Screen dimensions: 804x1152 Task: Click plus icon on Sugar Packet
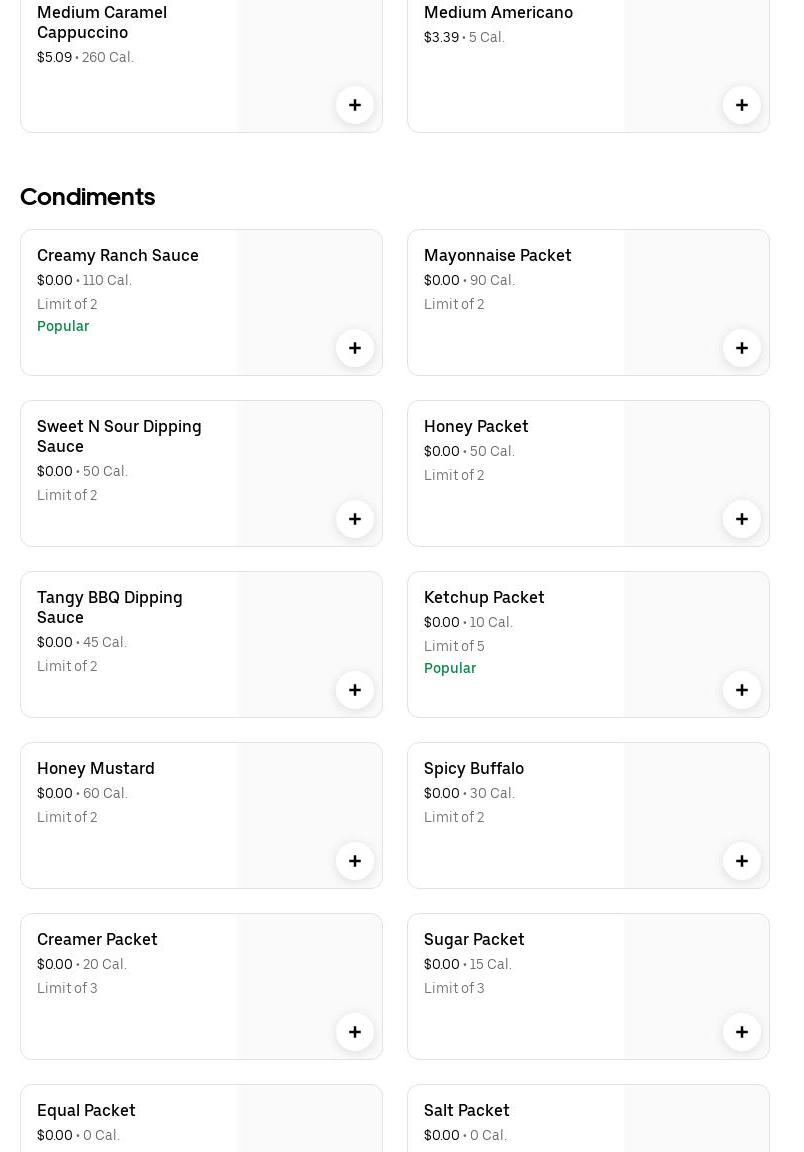(x=742, y=1032)
